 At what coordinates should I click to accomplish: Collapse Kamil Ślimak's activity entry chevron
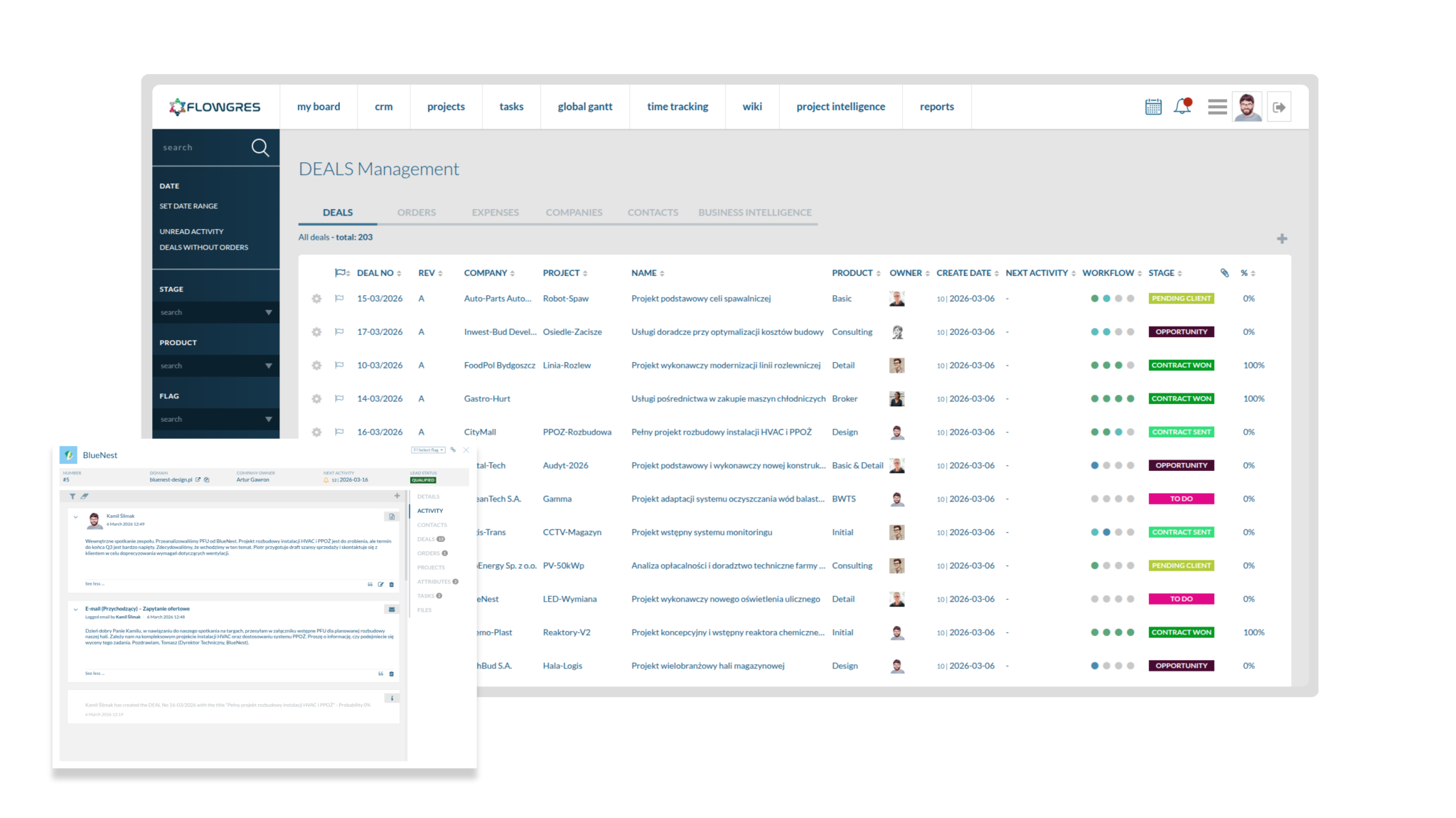[x=76, y=516]
